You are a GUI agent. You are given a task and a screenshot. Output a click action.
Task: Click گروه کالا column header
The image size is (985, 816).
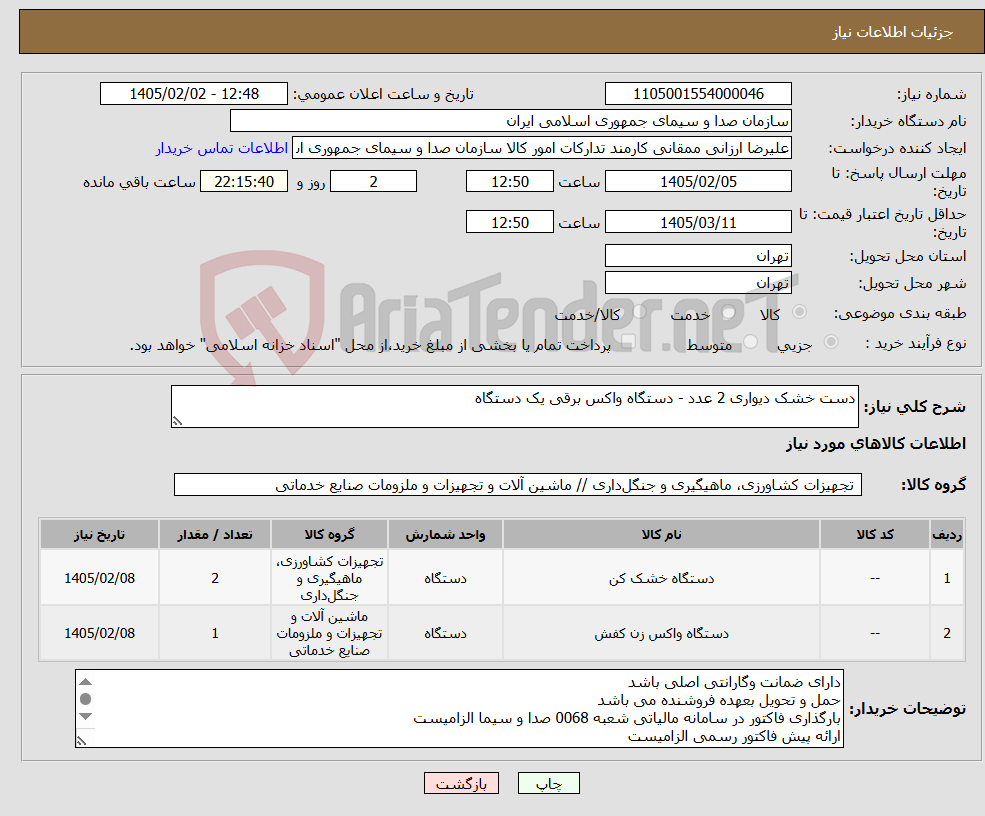[329, 535]
